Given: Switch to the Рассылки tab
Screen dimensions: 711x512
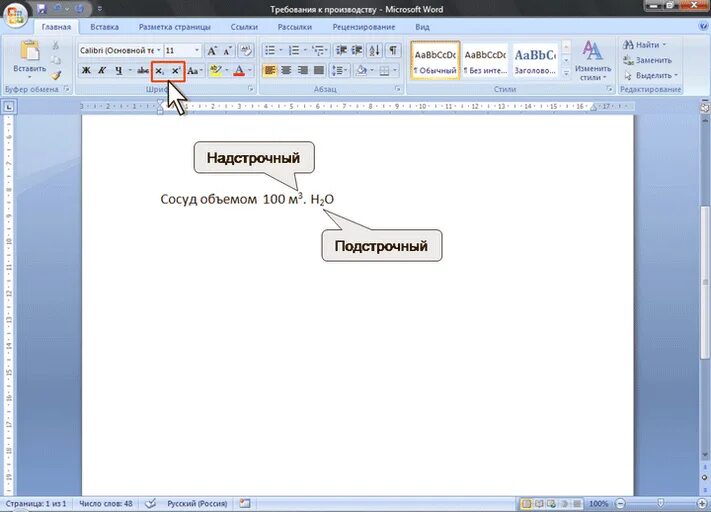Looking at the screenshot, I should [295, 27].
